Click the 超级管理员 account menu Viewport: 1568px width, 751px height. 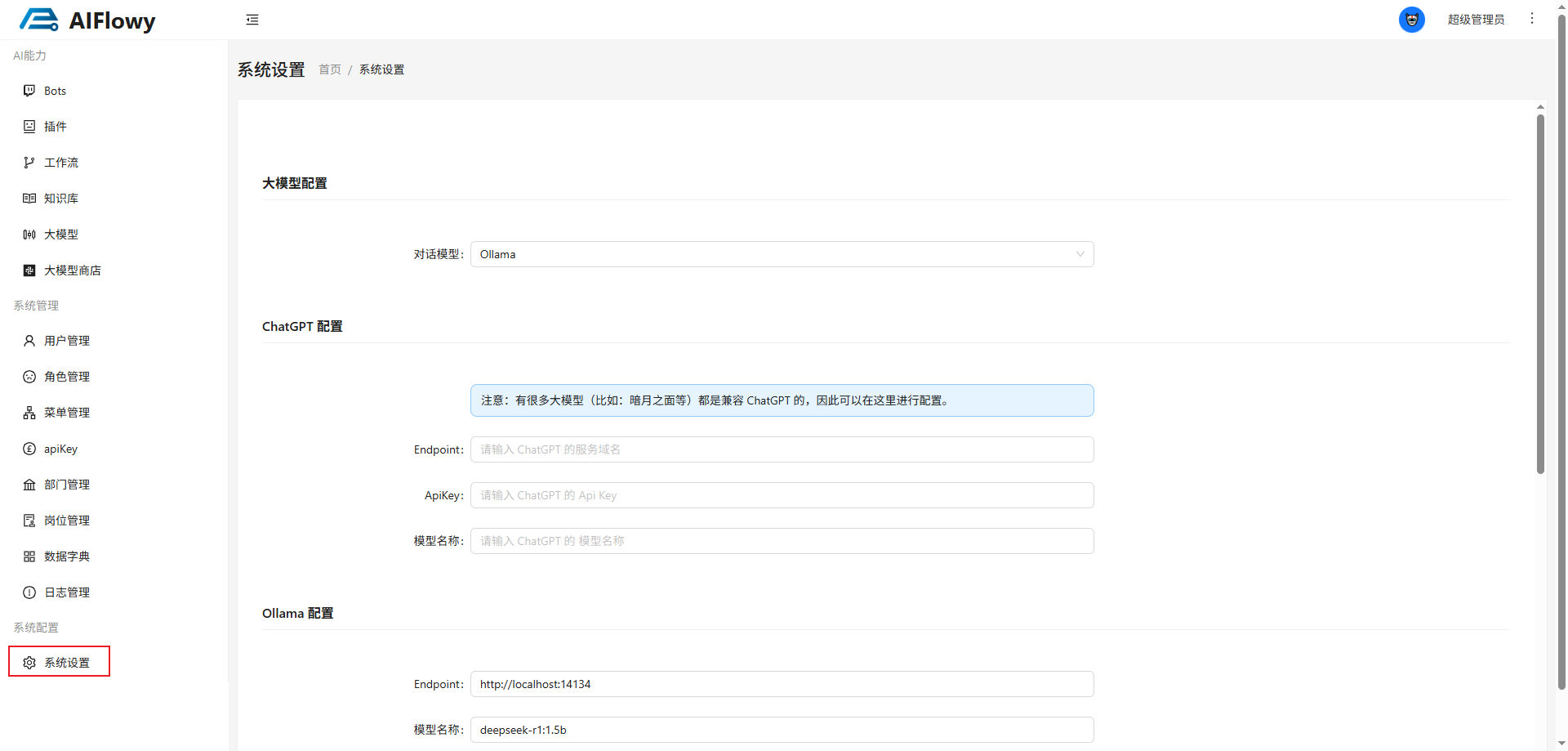coord(1476,19)
